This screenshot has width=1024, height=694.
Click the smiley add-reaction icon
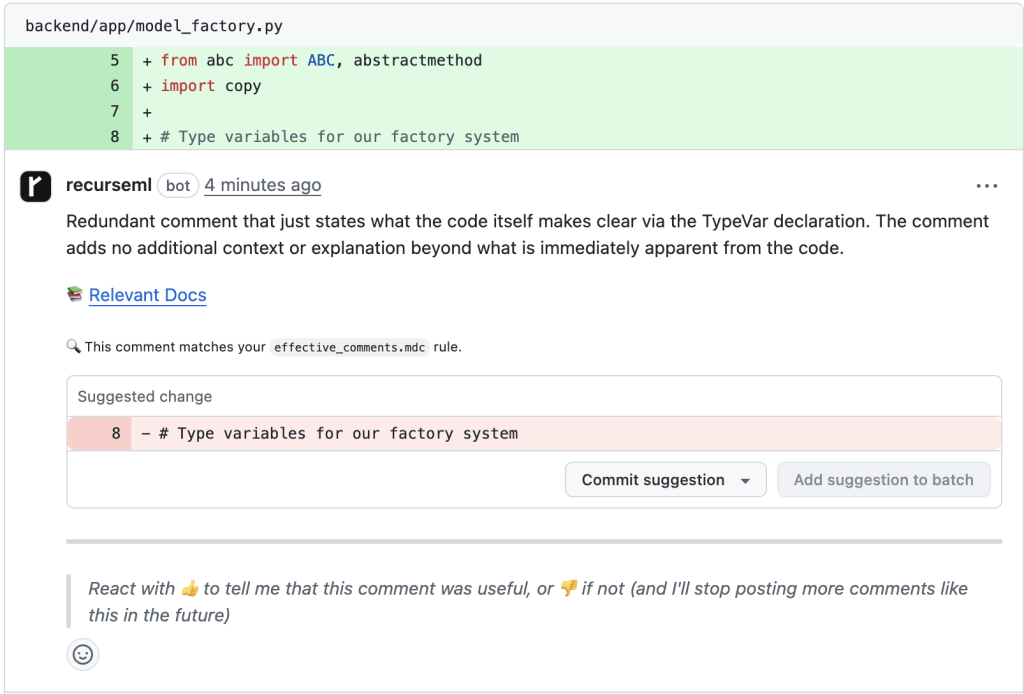(83, 654)
